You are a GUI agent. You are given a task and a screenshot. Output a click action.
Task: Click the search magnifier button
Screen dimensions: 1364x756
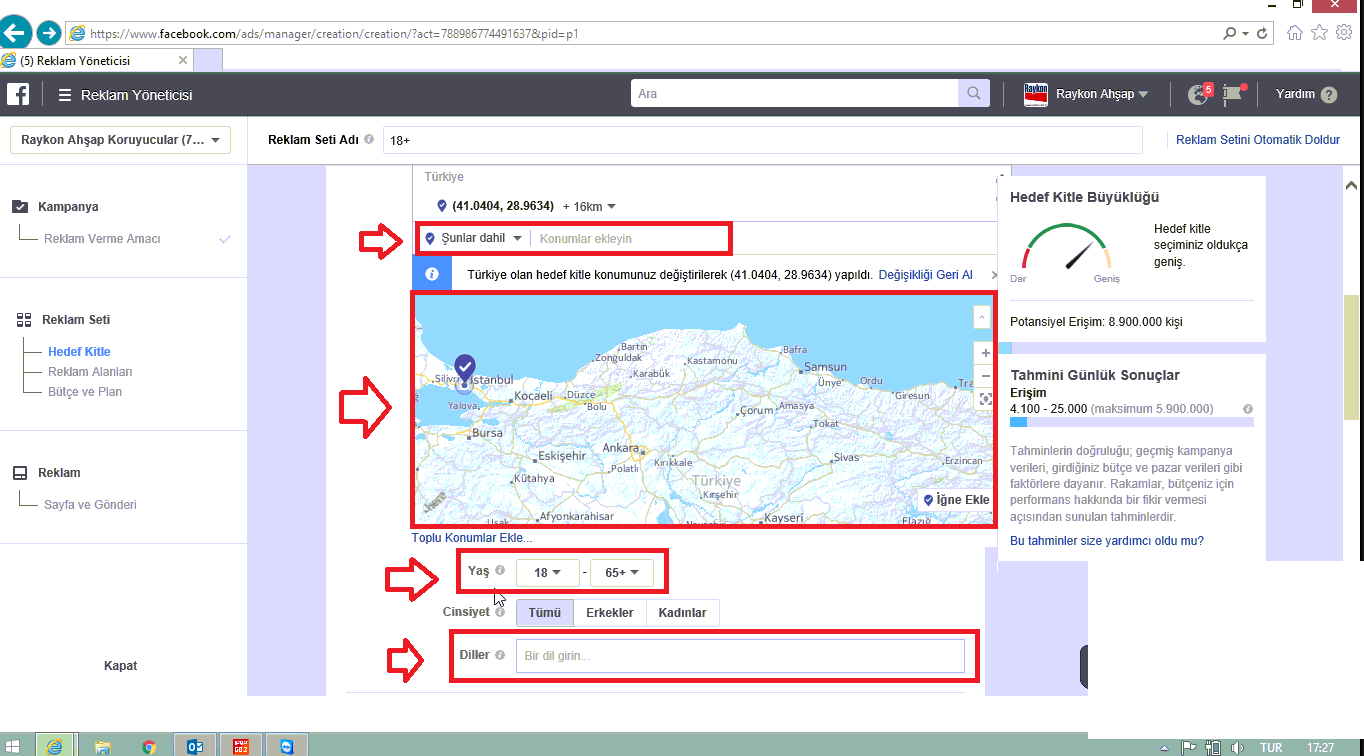click(x=972, y=94)
